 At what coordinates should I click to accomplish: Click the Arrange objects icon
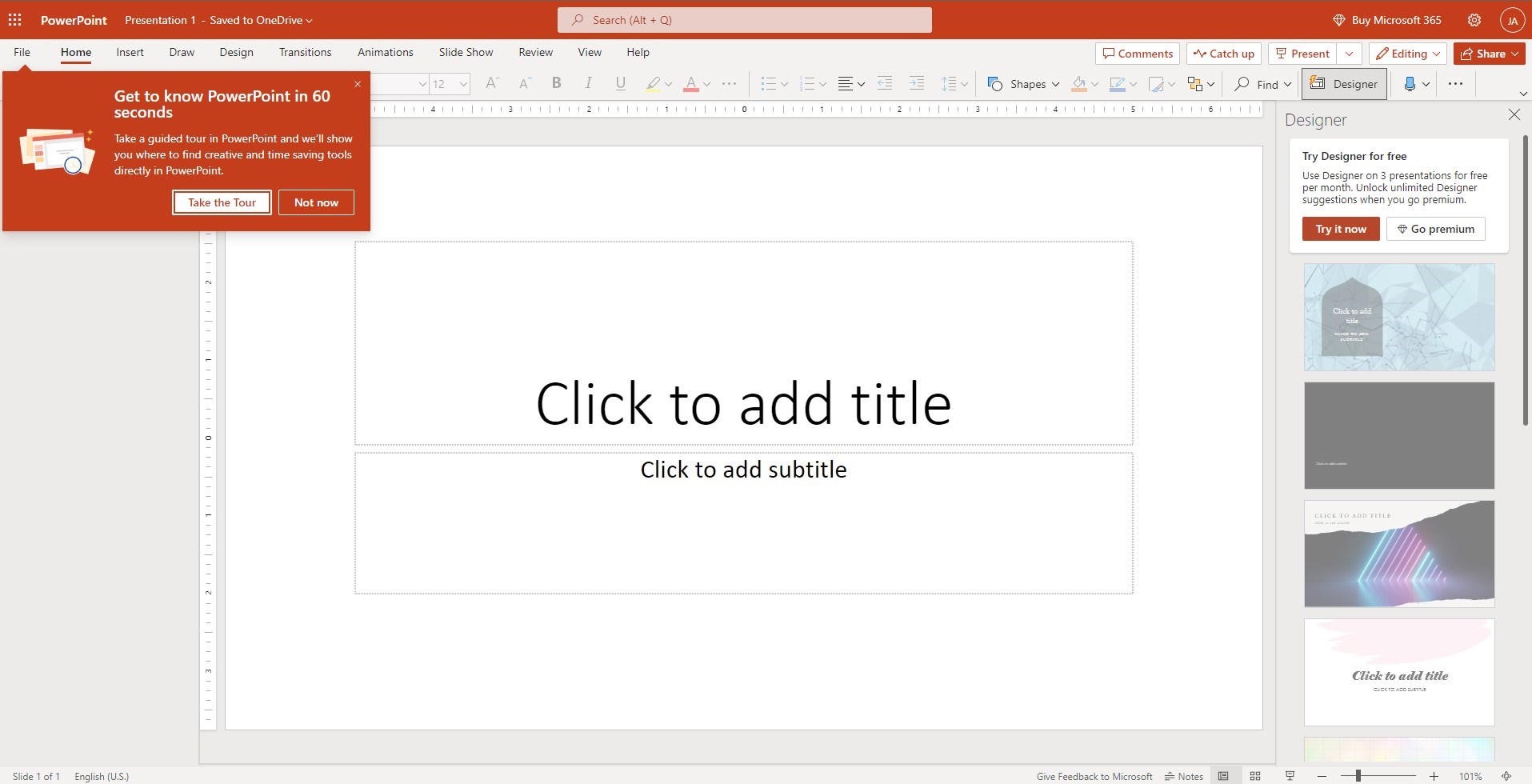pos(1195,84)
